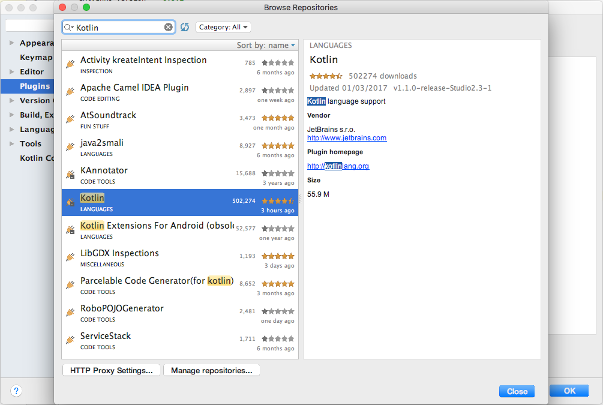Expand the Build, Execution settings node
Image resolution: width=603 pixels, height=405 pixels.
click(x=12, y=115)
